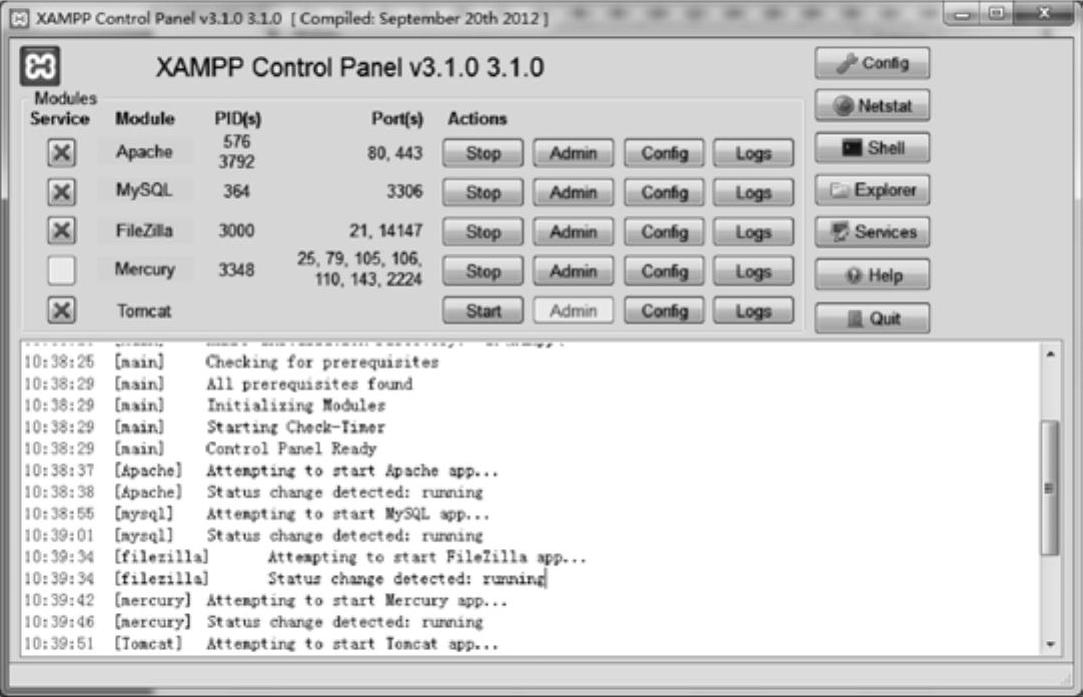Select MySQL port value 3306
The image size is (1083, 697).
coord(404,191)
